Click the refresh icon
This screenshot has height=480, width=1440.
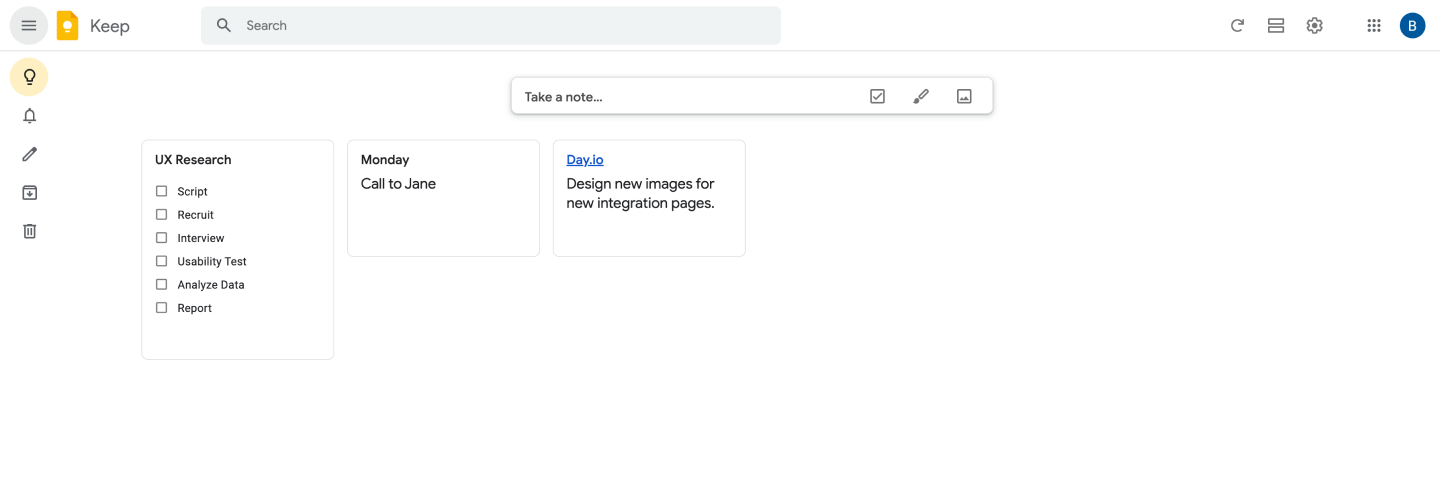(1237, 26)
